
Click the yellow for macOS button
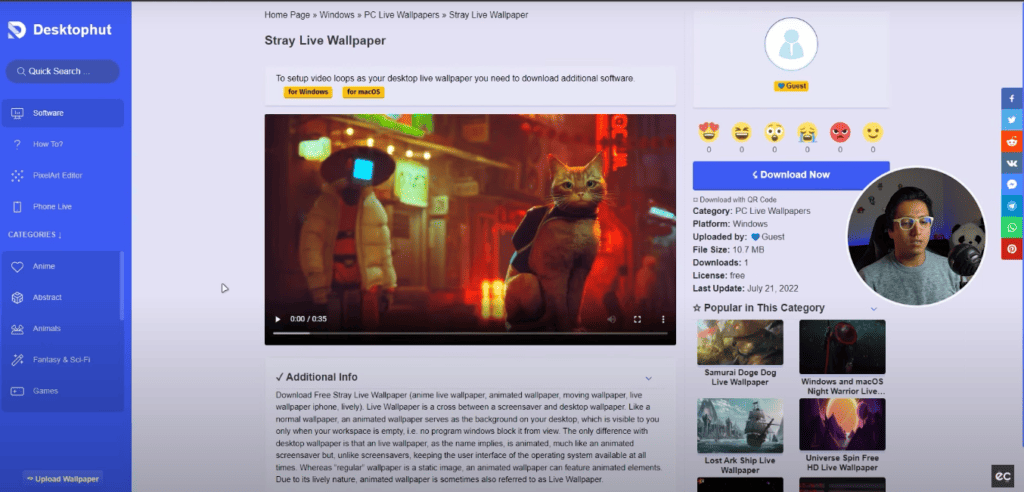pos(363,92)
